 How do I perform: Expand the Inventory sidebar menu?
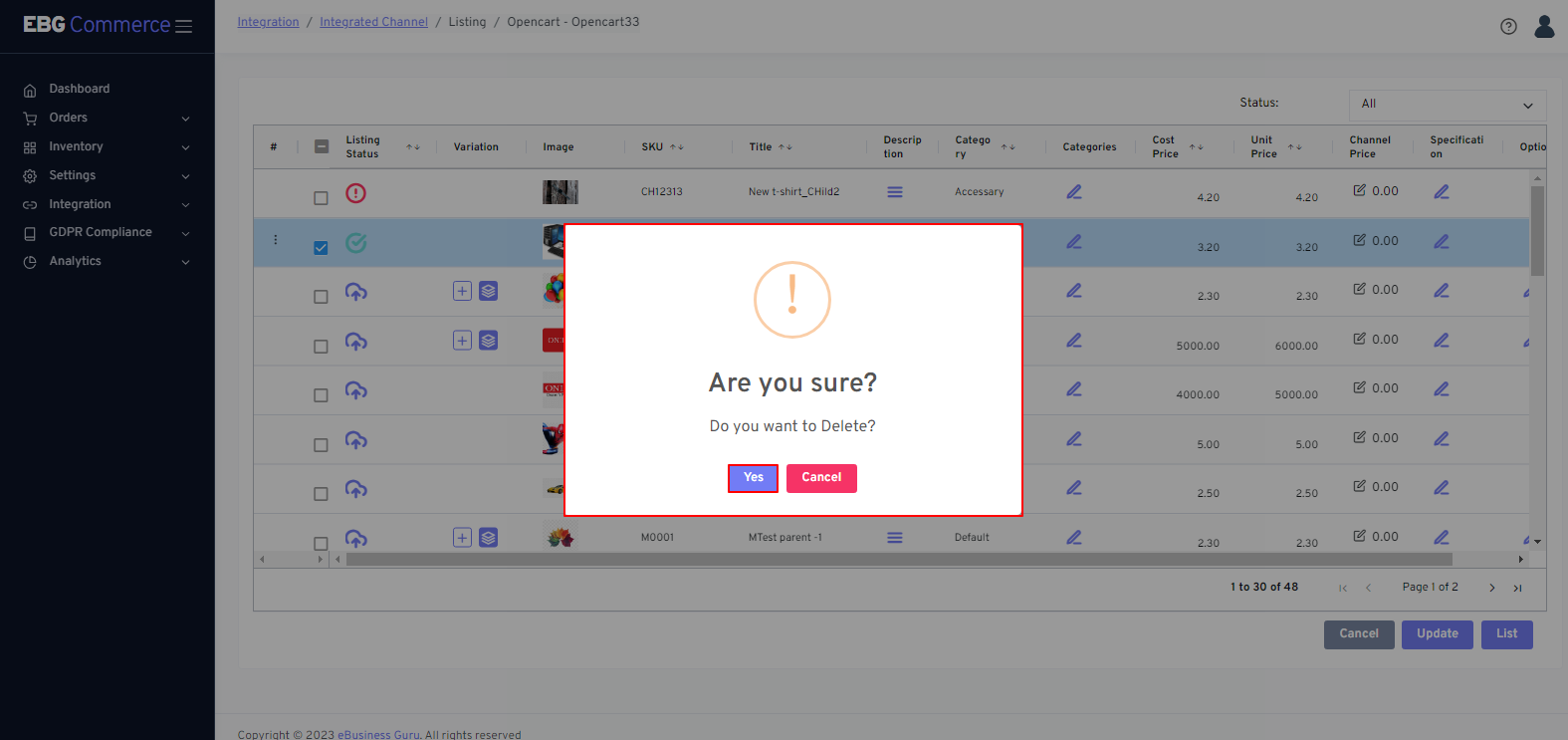[x=107, y=146]
